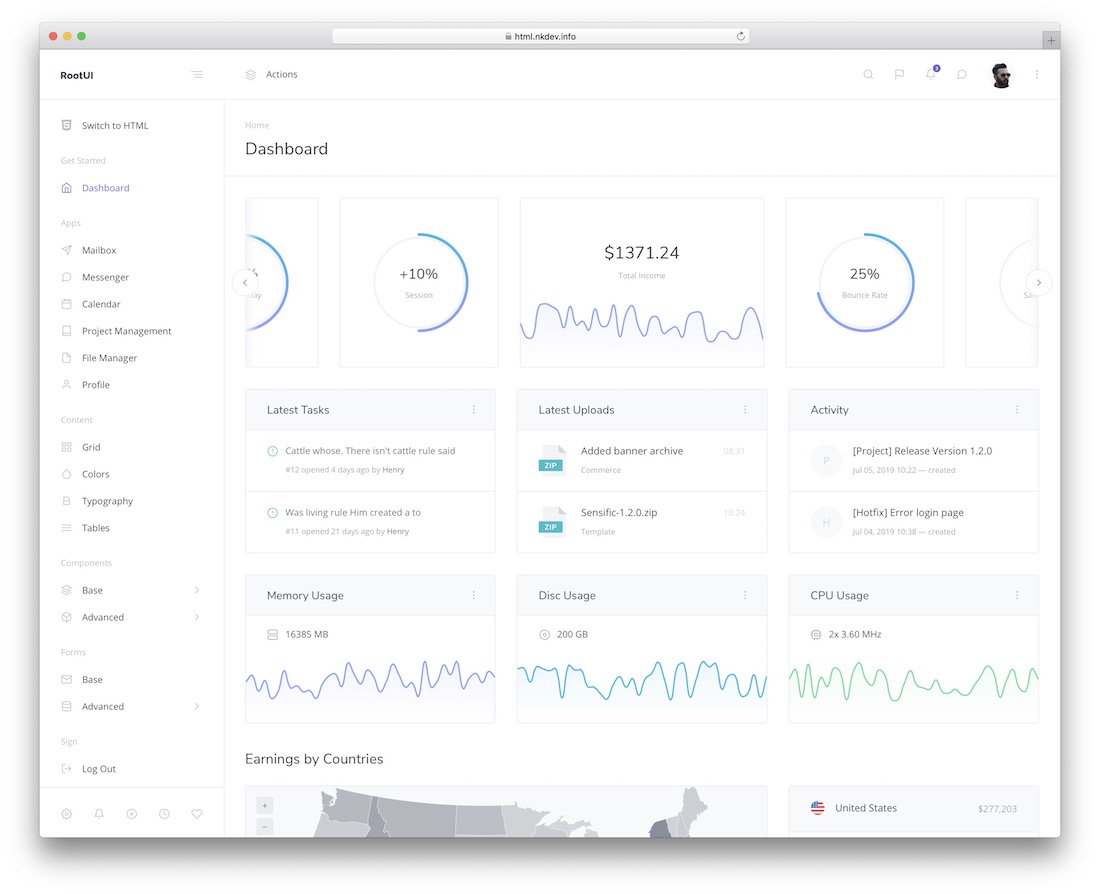Open the Actions menu
1100x894 pixels.
271,74
